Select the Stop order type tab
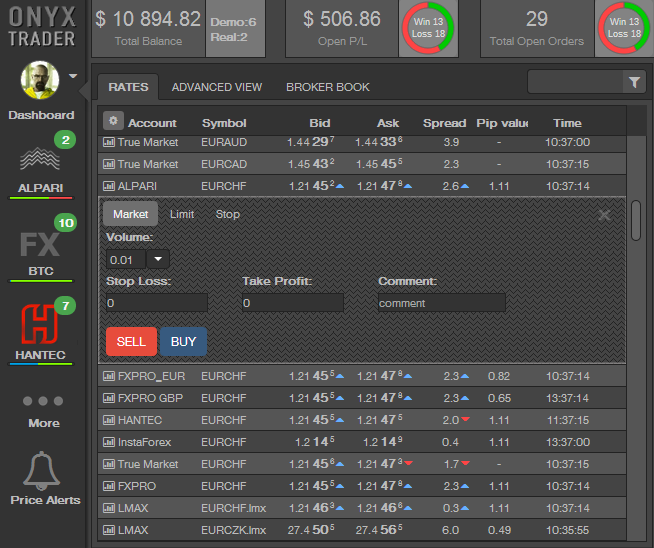654x548 pixels. tap(228, 214)
